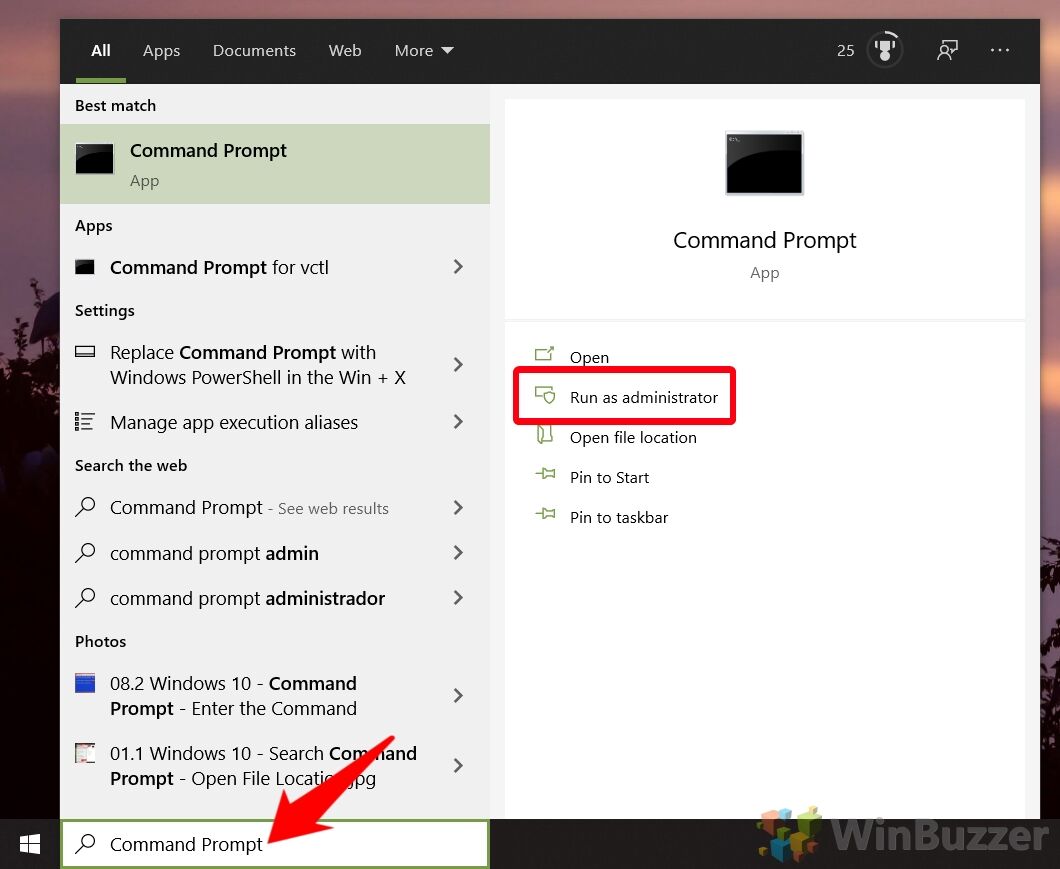Screen dimensions: 1060x869
Task: Click the Search the web header
Action: click(131, 465)
